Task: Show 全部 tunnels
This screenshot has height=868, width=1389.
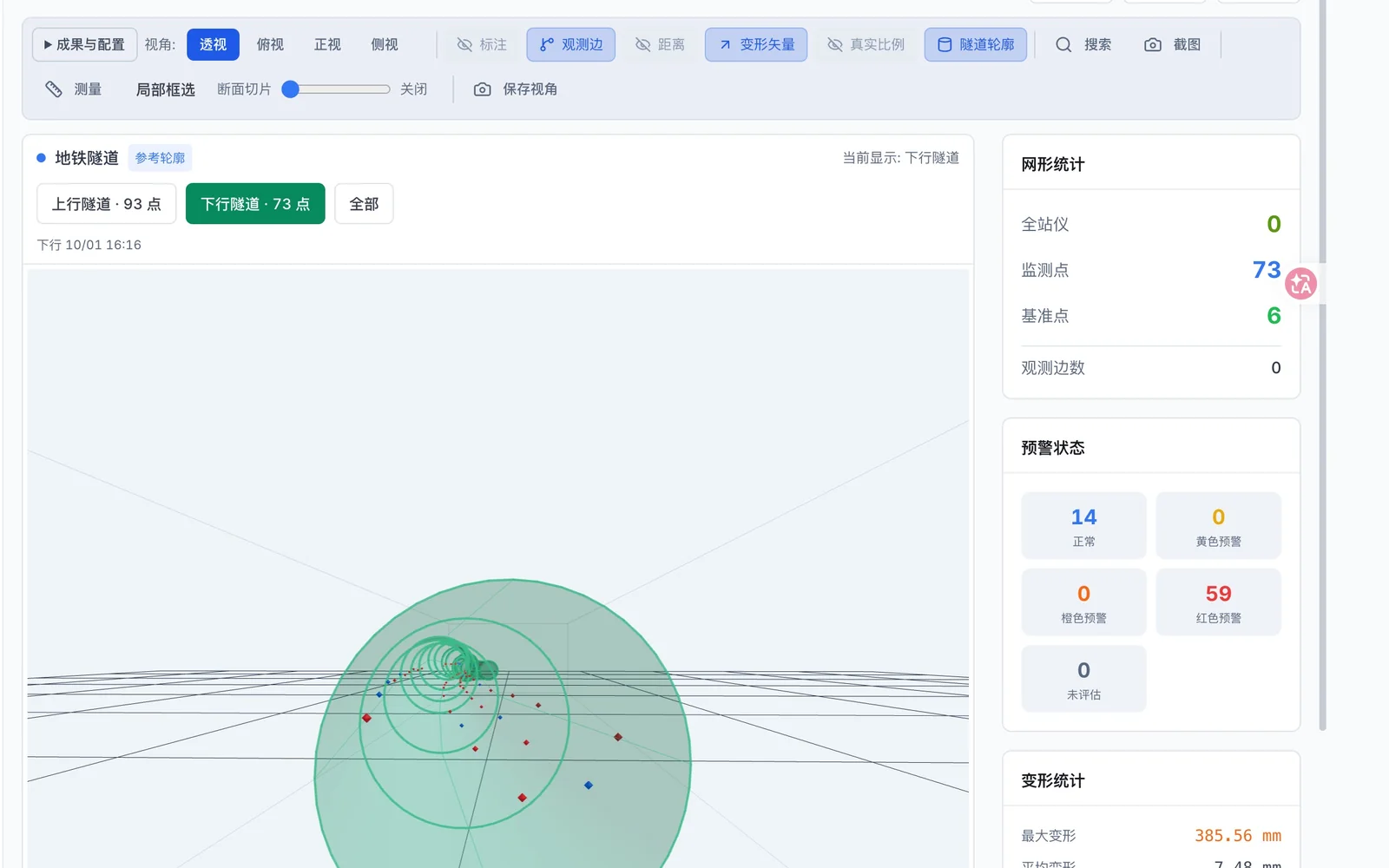Action: 364,204
